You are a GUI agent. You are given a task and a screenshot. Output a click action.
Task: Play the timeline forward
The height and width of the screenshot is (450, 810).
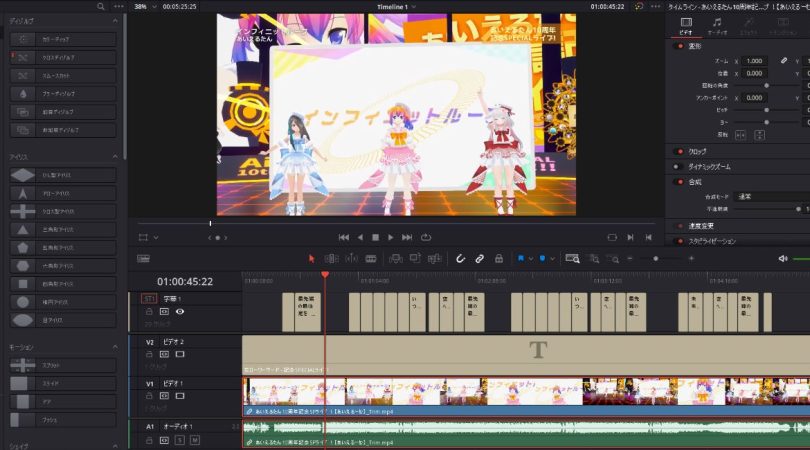tap(391, 237)
